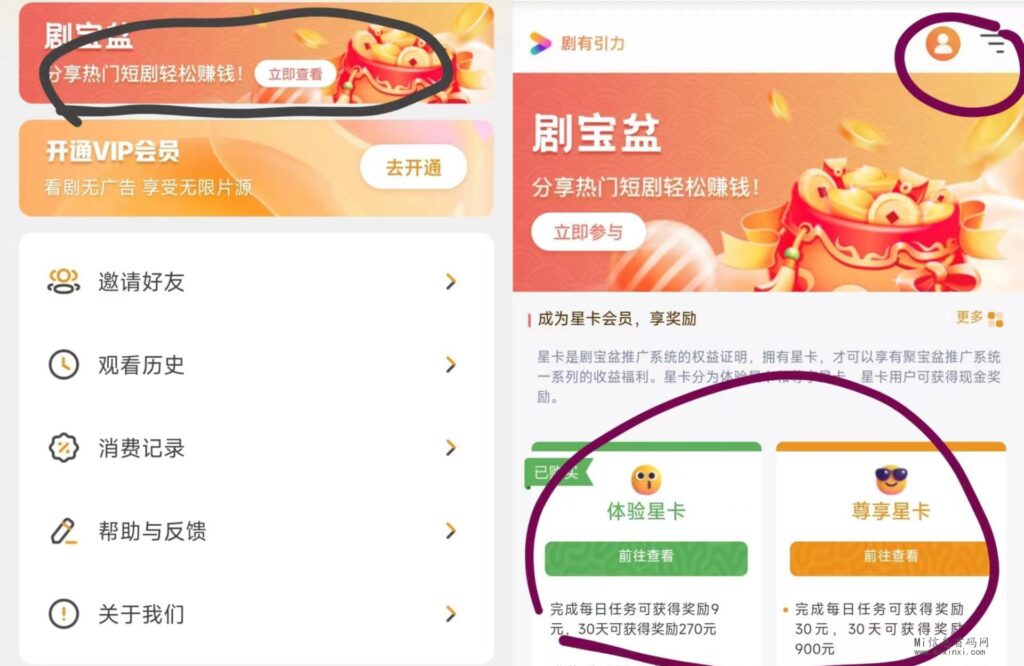The image size is (1024, 666).
Task: Click the 立即查看 button
Action: [x=295, y=74]
